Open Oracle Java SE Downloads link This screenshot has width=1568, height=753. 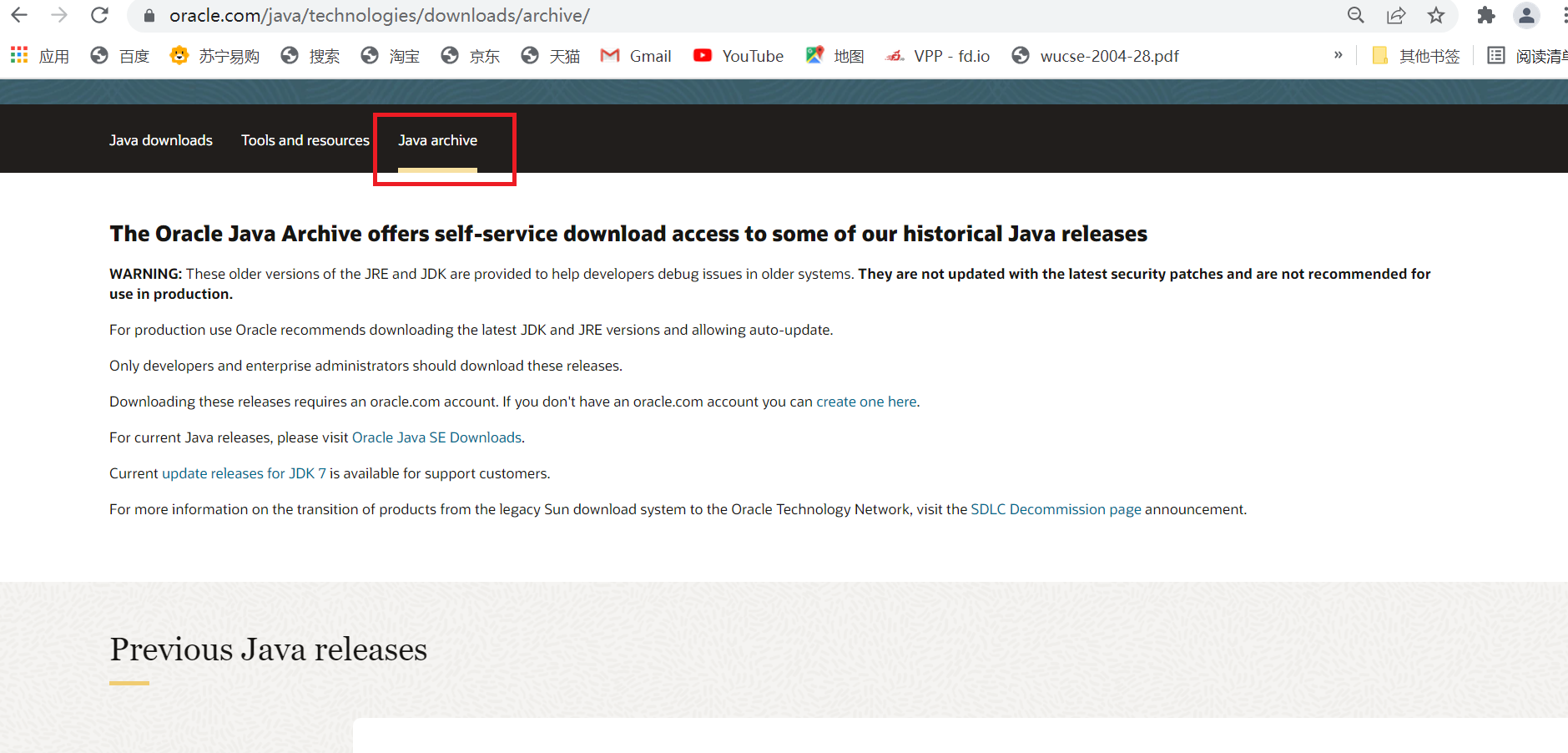tap(436, 437)
